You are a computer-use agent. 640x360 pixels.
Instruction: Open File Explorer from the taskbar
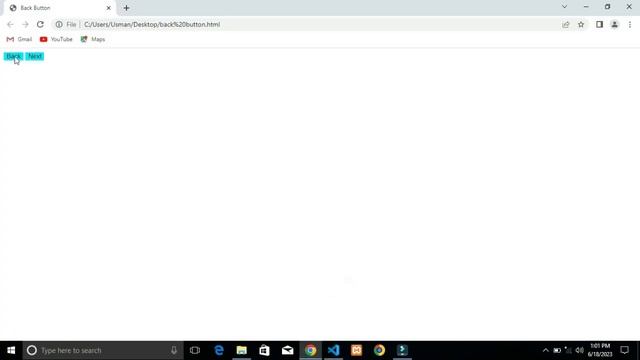[x=242, y=350]
